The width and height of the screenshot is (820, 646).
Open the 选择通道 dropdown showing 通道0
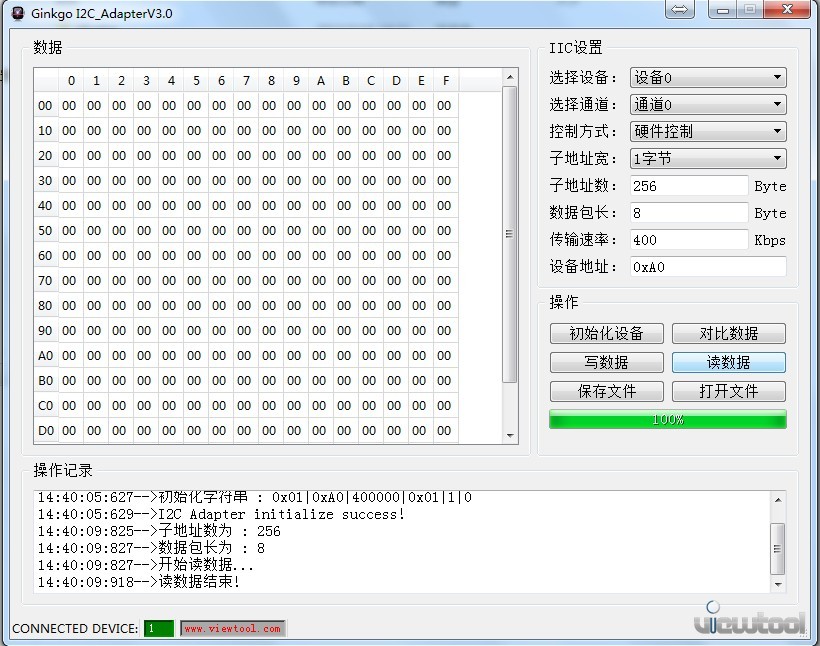pos(708,104)
